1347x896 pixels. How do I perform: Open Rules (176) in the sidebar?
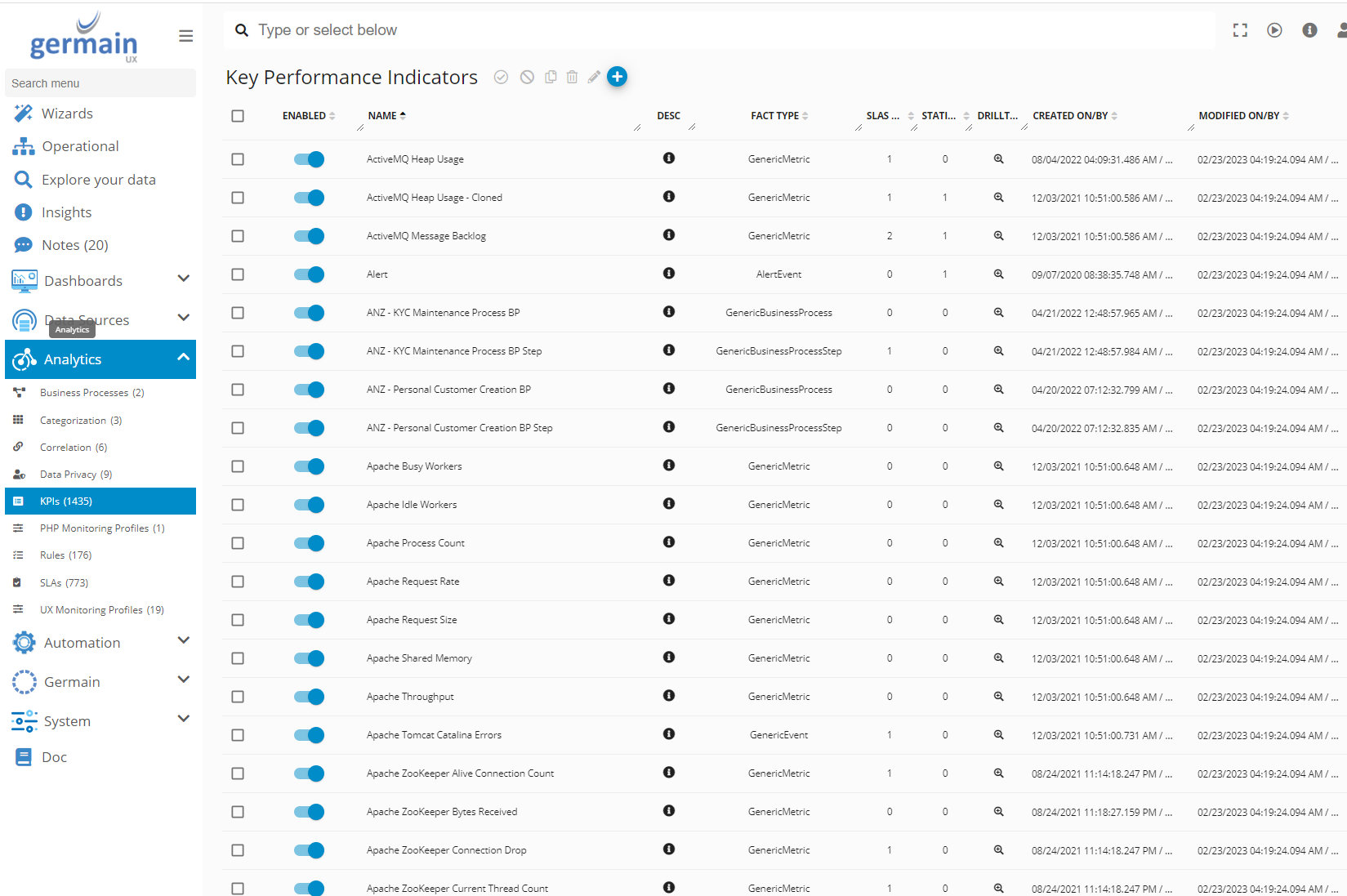65,555
